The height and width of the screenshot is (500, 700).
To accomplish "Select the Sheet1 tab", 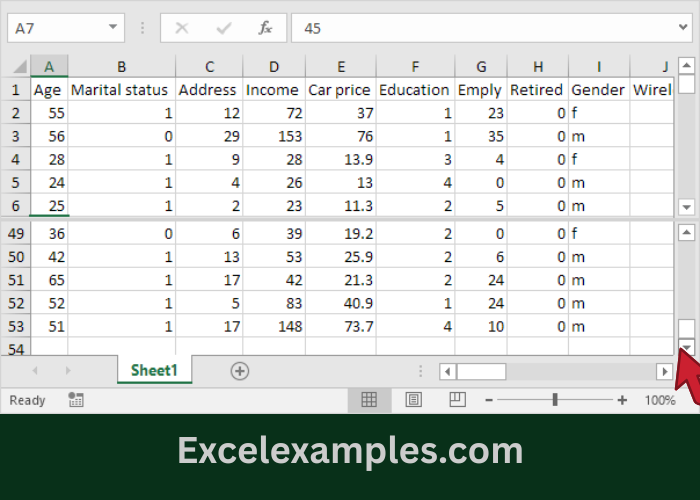I will click(154, 371).
